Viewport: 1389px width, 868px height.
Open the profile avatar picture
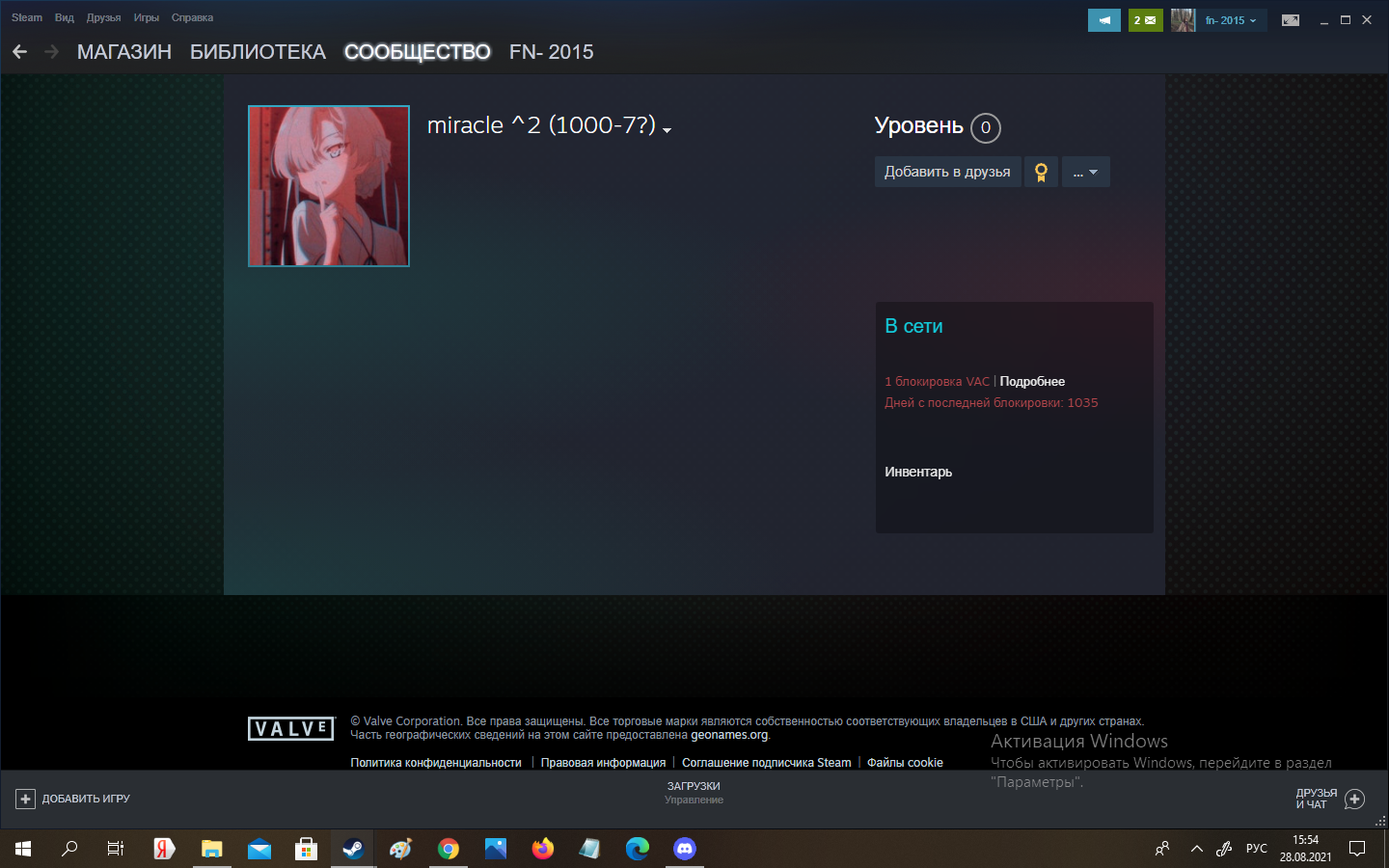click(328, 185)
